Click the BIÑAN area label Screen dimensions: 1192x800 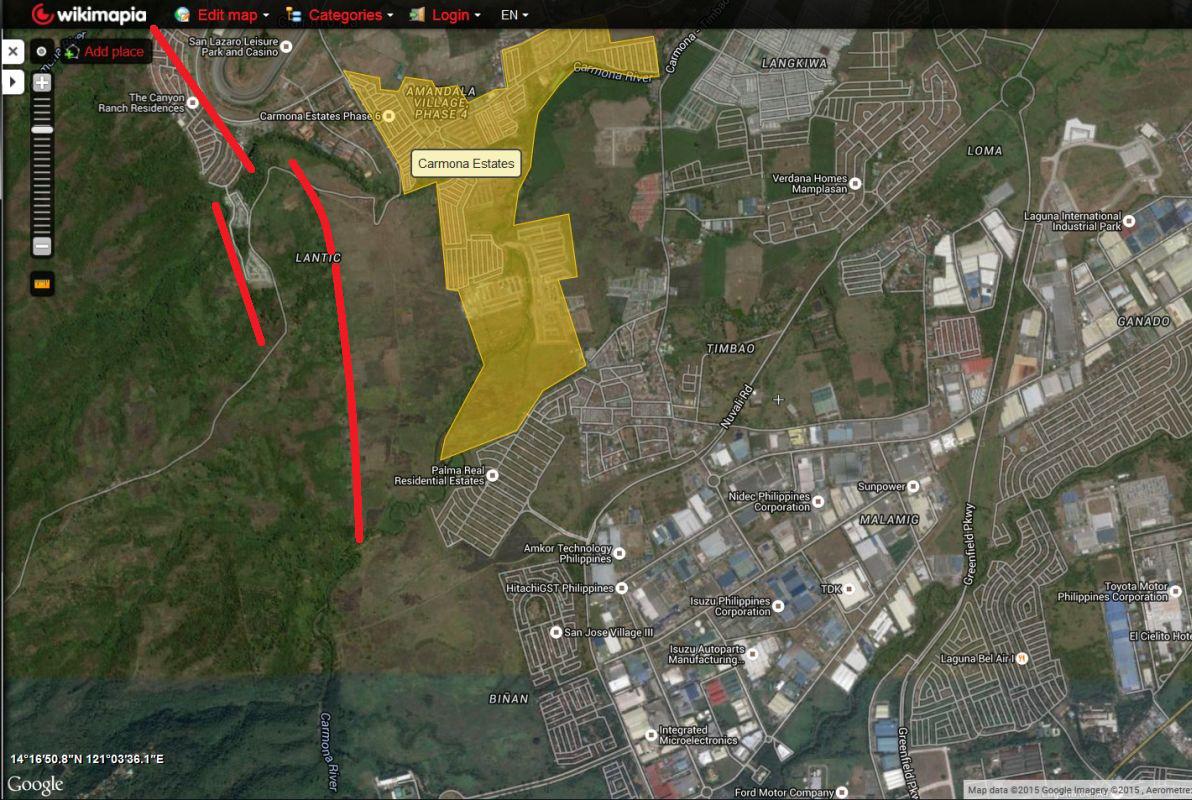click(x=509, y=698)
